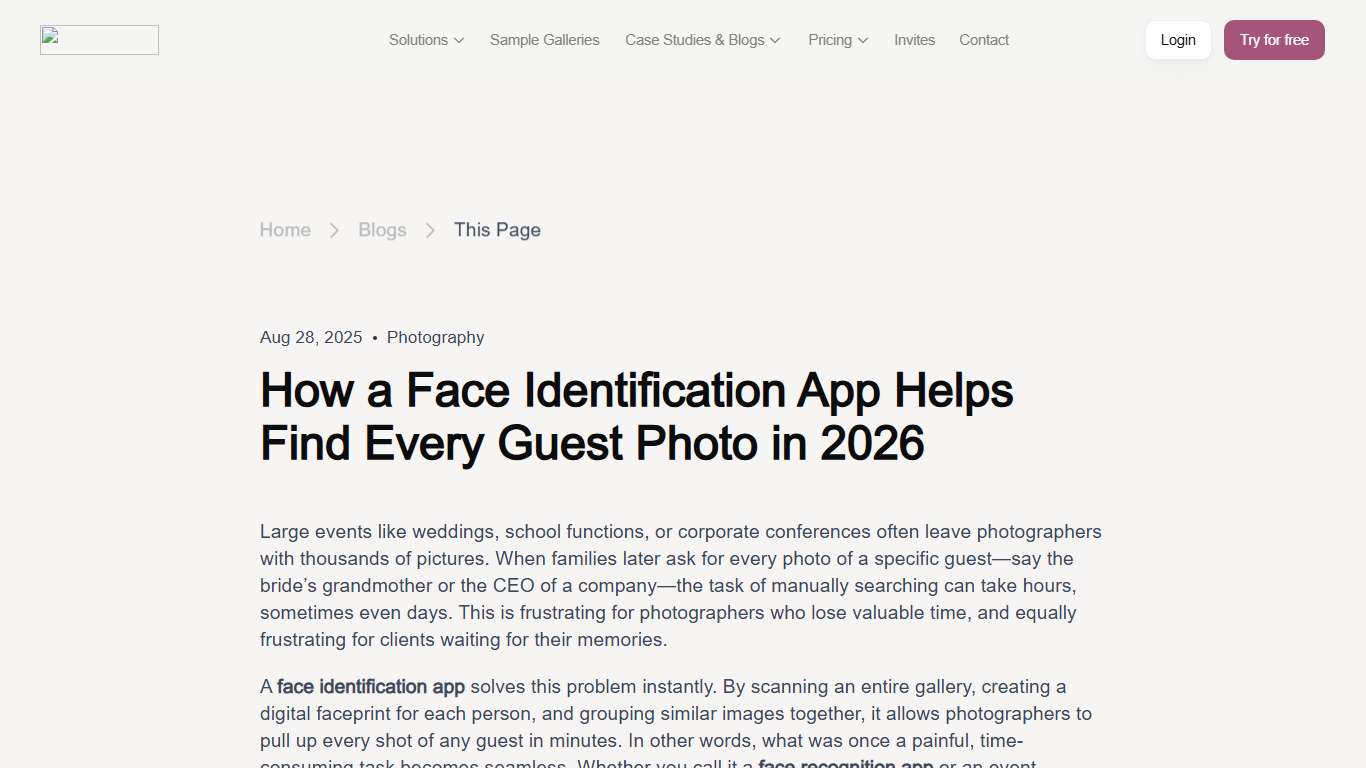Click the blog post date Aug 28, 2025
1366x768 pixels.
[310, 337]
